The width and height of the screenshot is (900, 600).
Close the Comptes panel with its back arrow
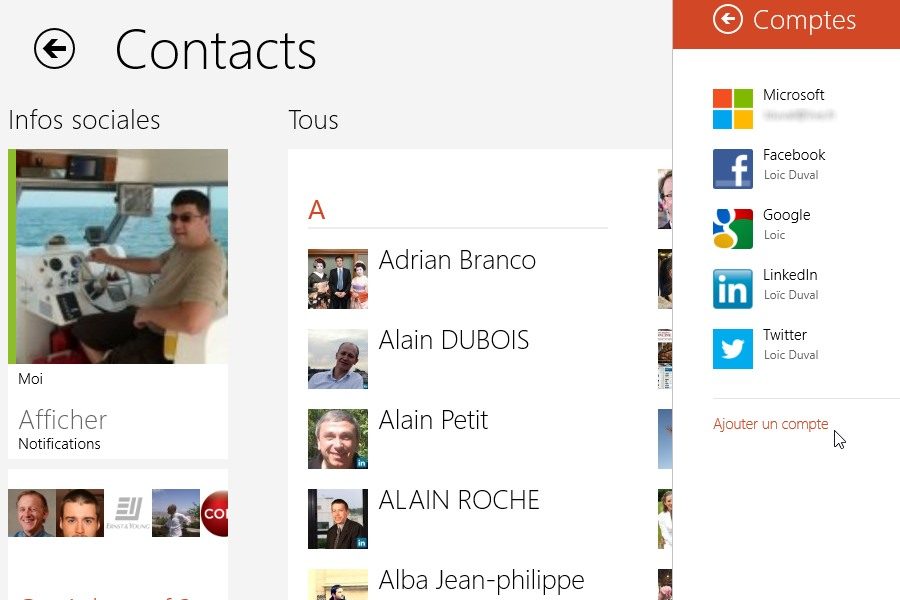coord(727,19)
